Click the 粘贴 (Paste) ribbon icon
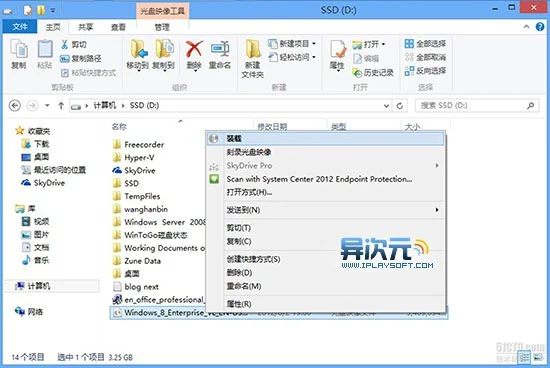Viewport: 550px width, 368px height. pyautogui.click(x=45, y=54)
